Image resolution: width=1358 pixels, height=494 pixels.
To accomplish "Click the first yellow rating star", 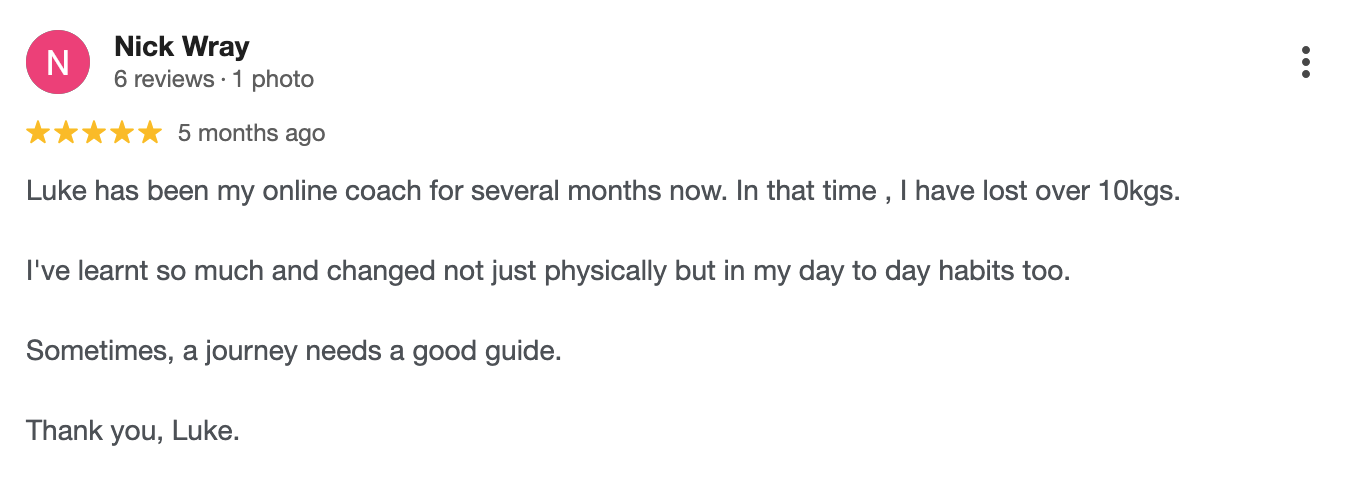I will [38, 132].
